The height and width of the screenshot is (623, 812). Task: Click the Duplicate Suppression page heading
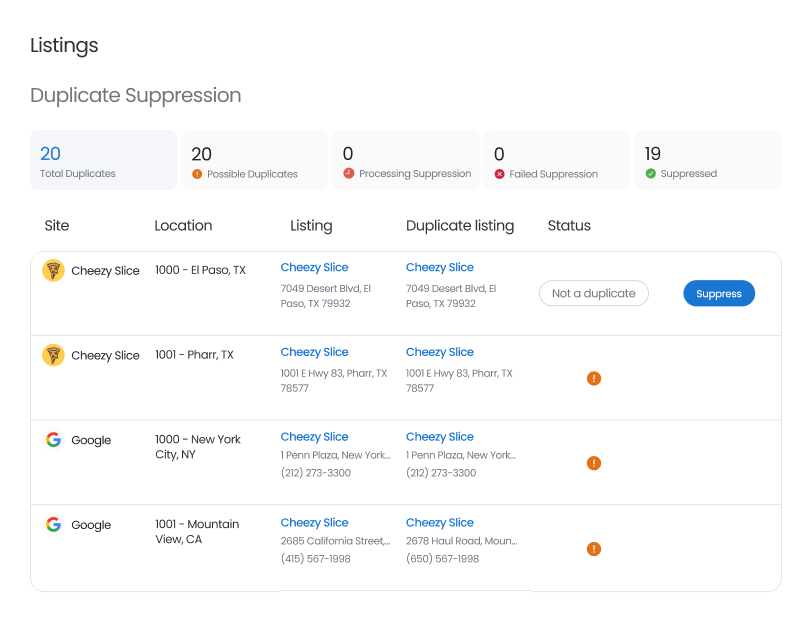point(136,95)
